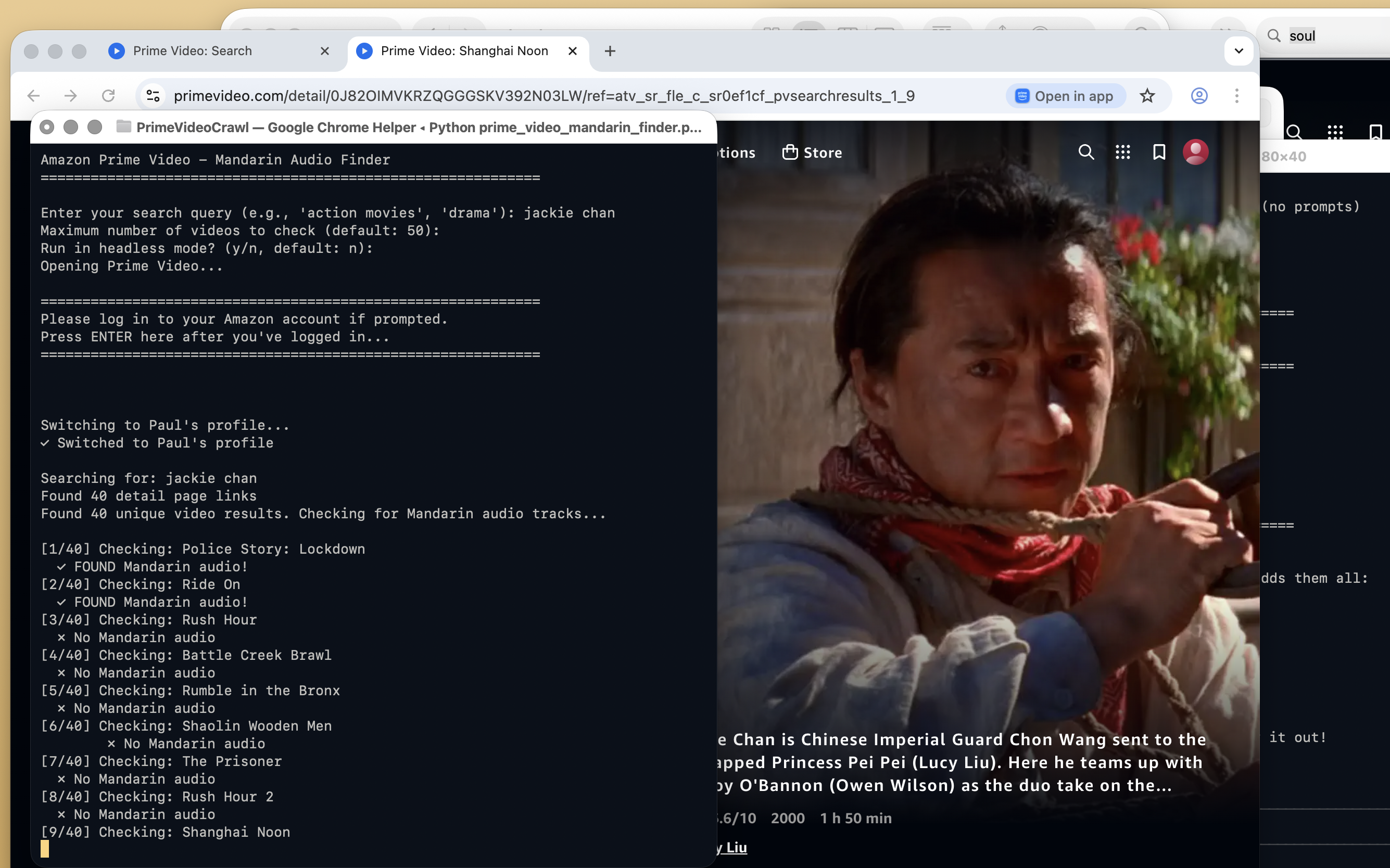Click the Chrome profile account icon
The image size is (1390, 868).
pyautogui.click(x=1199, y=95)
